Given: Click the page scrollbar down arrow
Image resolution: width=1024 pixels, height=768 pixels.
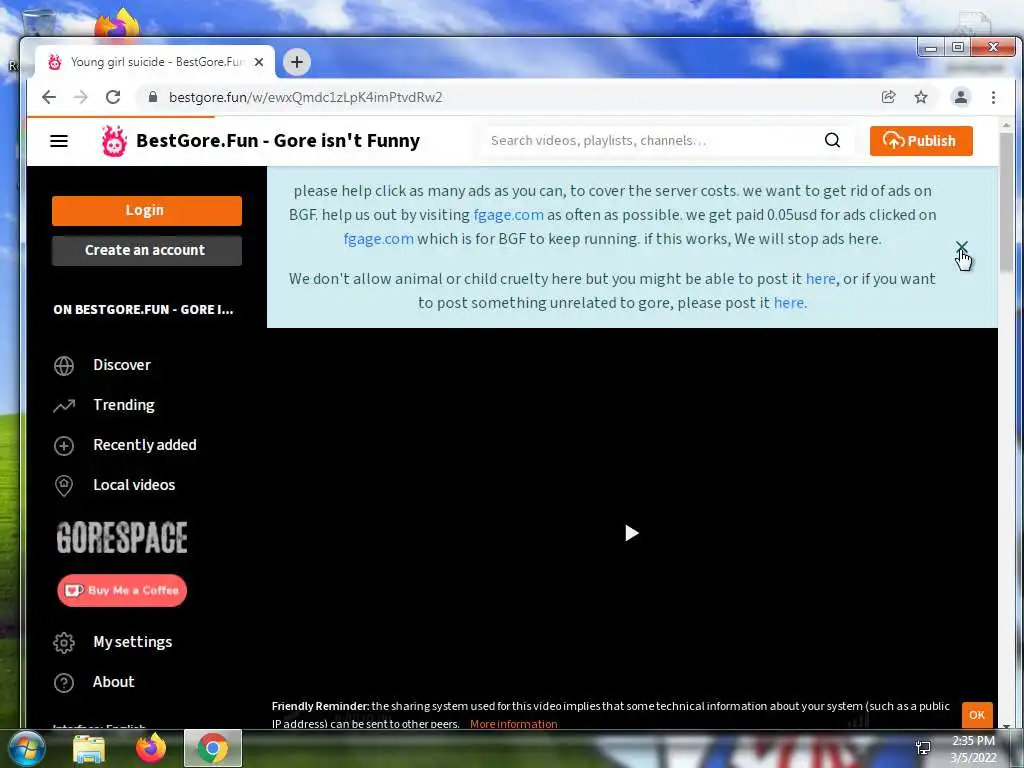Looking at the screenshot, I should click(x=1006, y=725).
